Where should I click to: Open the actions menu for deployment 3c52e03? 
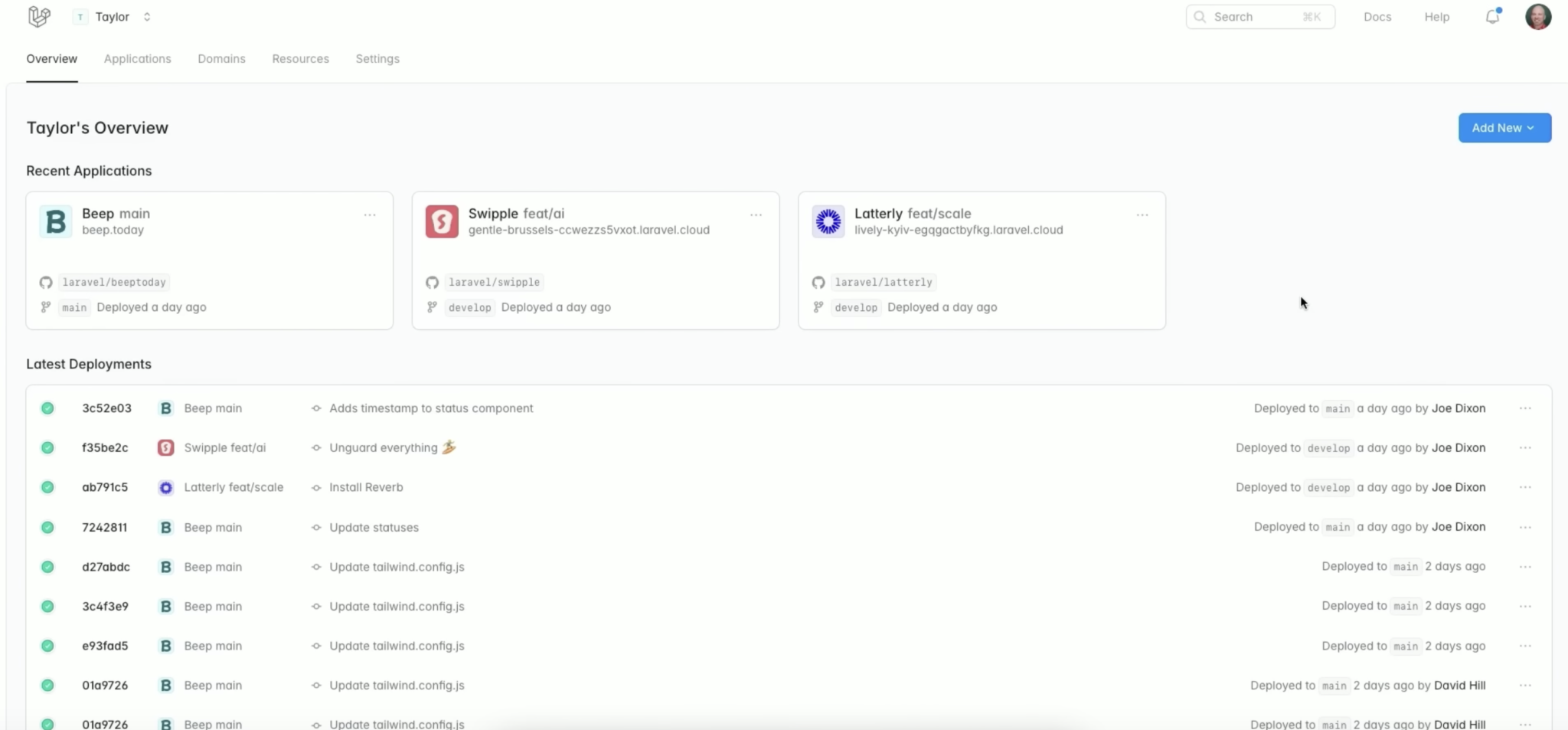[x=1525, y=408]
